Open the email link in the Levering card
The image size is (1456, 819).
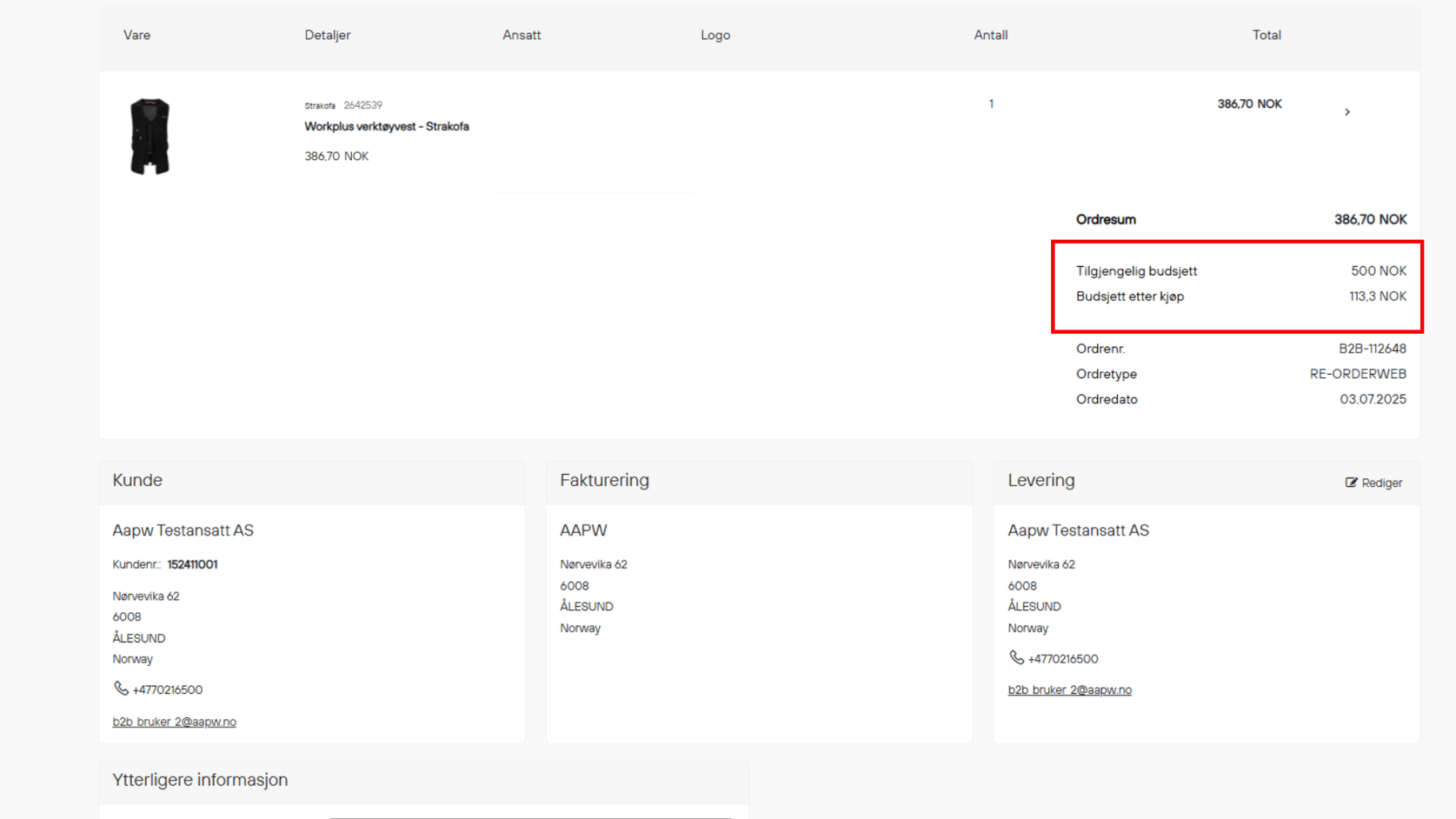[x=1069, y=690]
